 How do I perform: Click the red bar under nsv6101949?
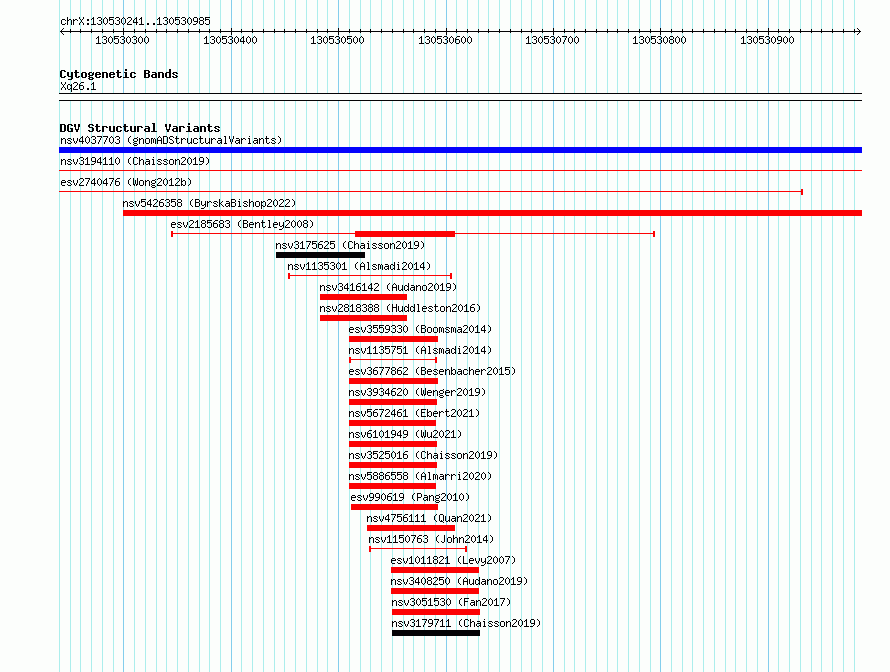(x=393, y=444)
